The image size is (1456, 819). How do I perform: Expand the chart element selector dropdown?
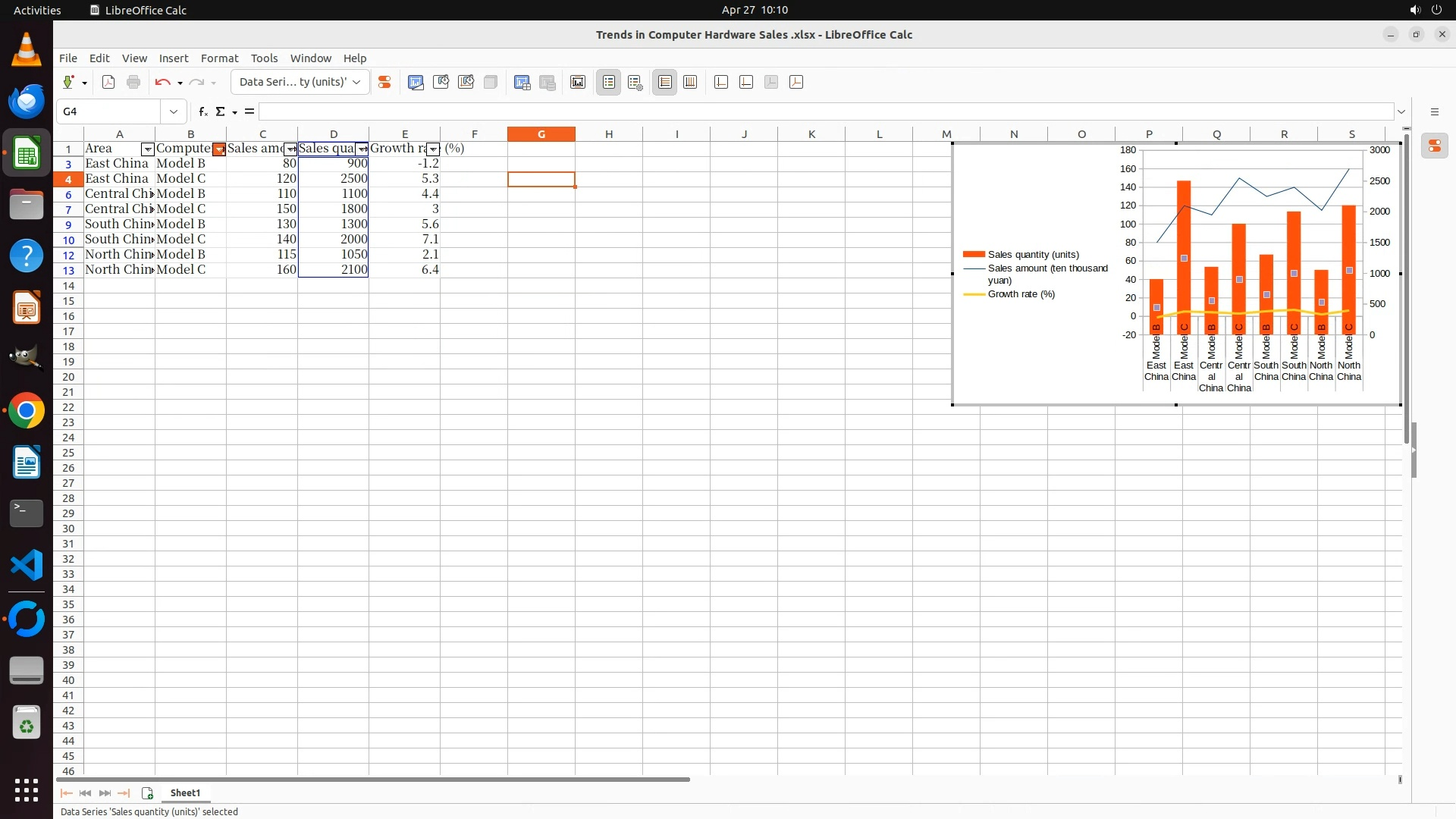tap(356, 82)
